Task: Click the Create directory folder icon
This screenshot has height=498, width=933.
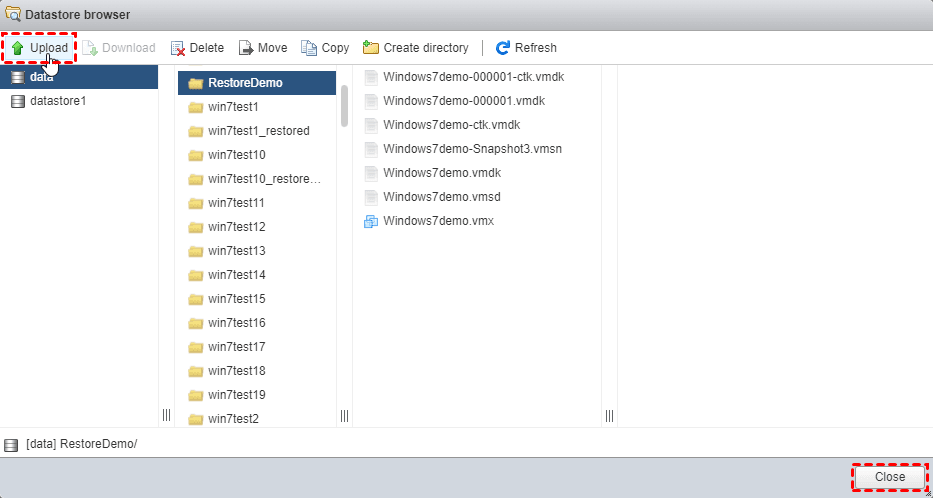Action: [371, 48]
